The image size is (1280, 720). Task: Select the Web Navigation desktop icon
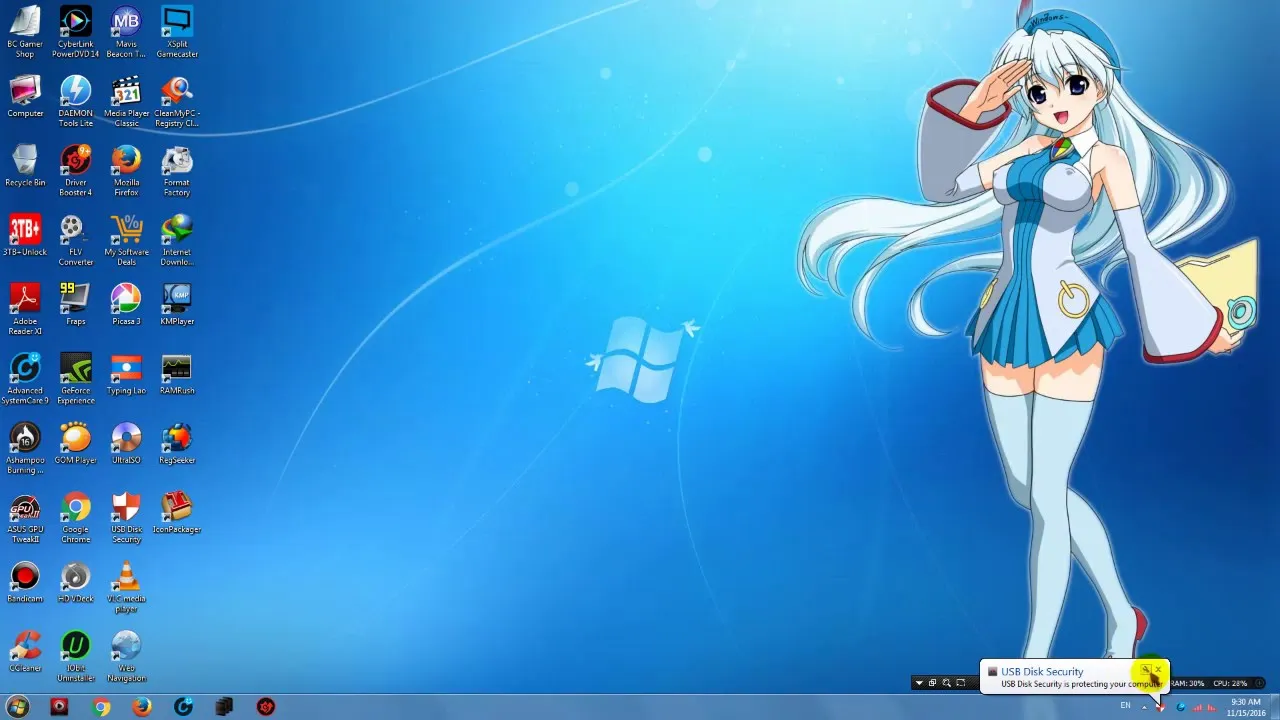[126, 656]
